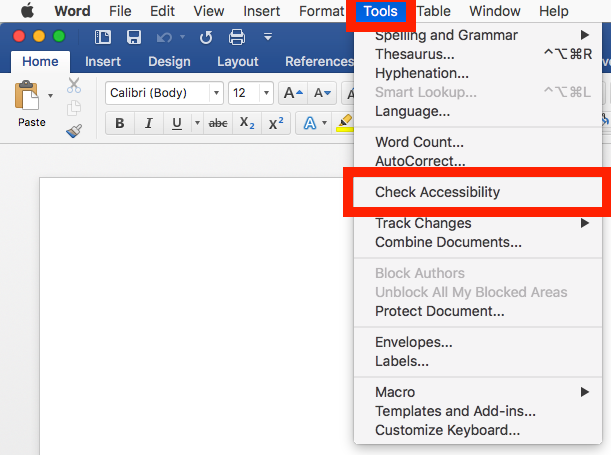Screen dimensions: 611x455
Task: Switch to the Home ribbon tab
Action: point(40,62)
